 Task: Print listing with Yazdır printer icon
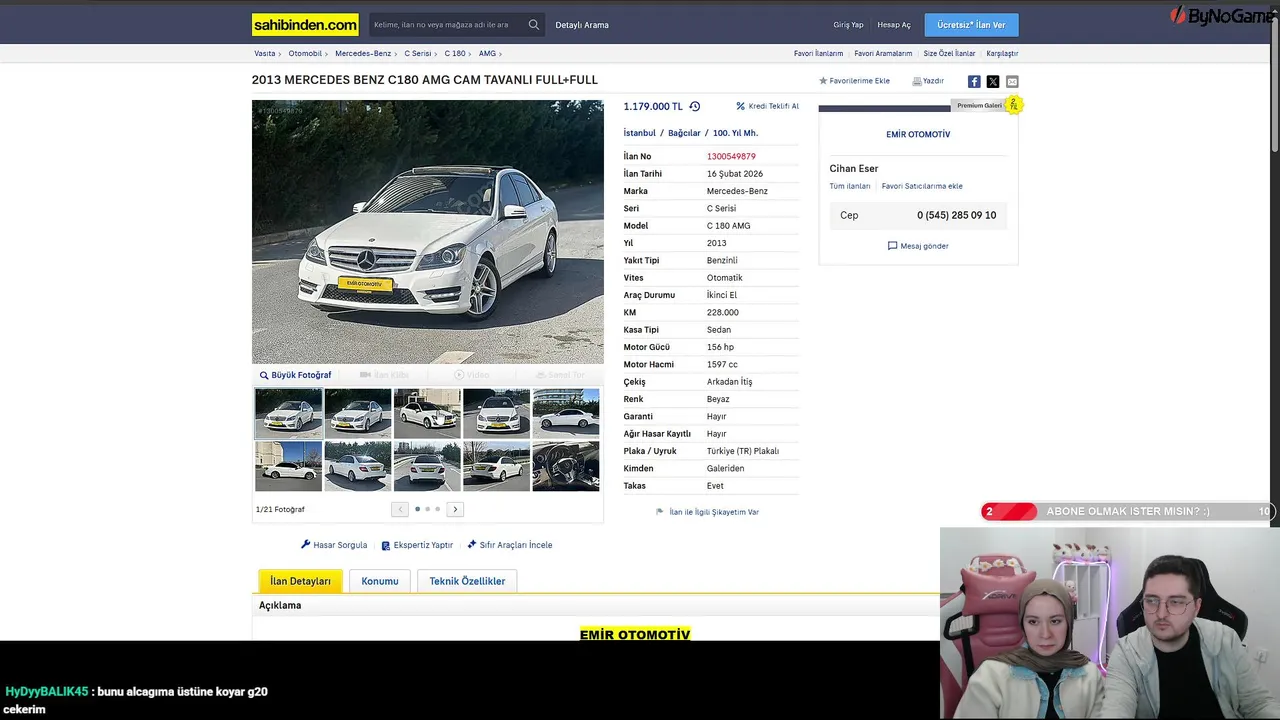point(928,81)
